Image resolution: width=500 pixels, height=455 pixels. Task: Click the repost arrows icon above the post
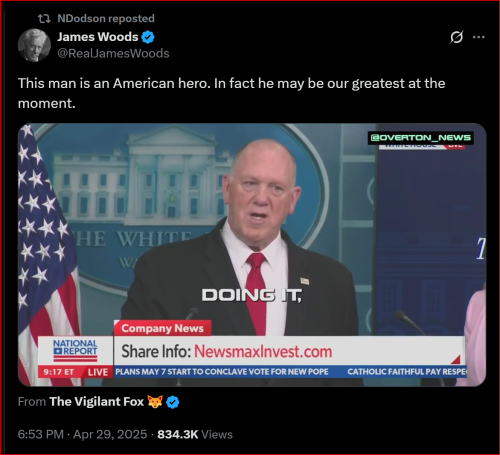point(44,19)
